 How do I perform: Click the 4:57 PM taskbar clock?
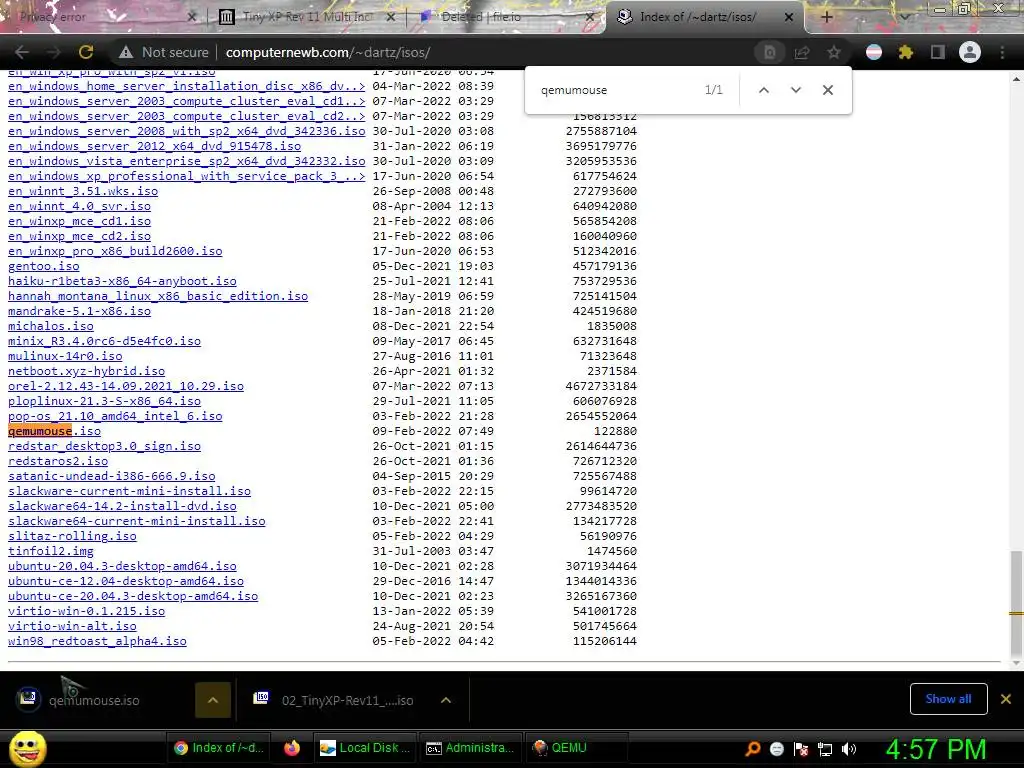point(935,749)
